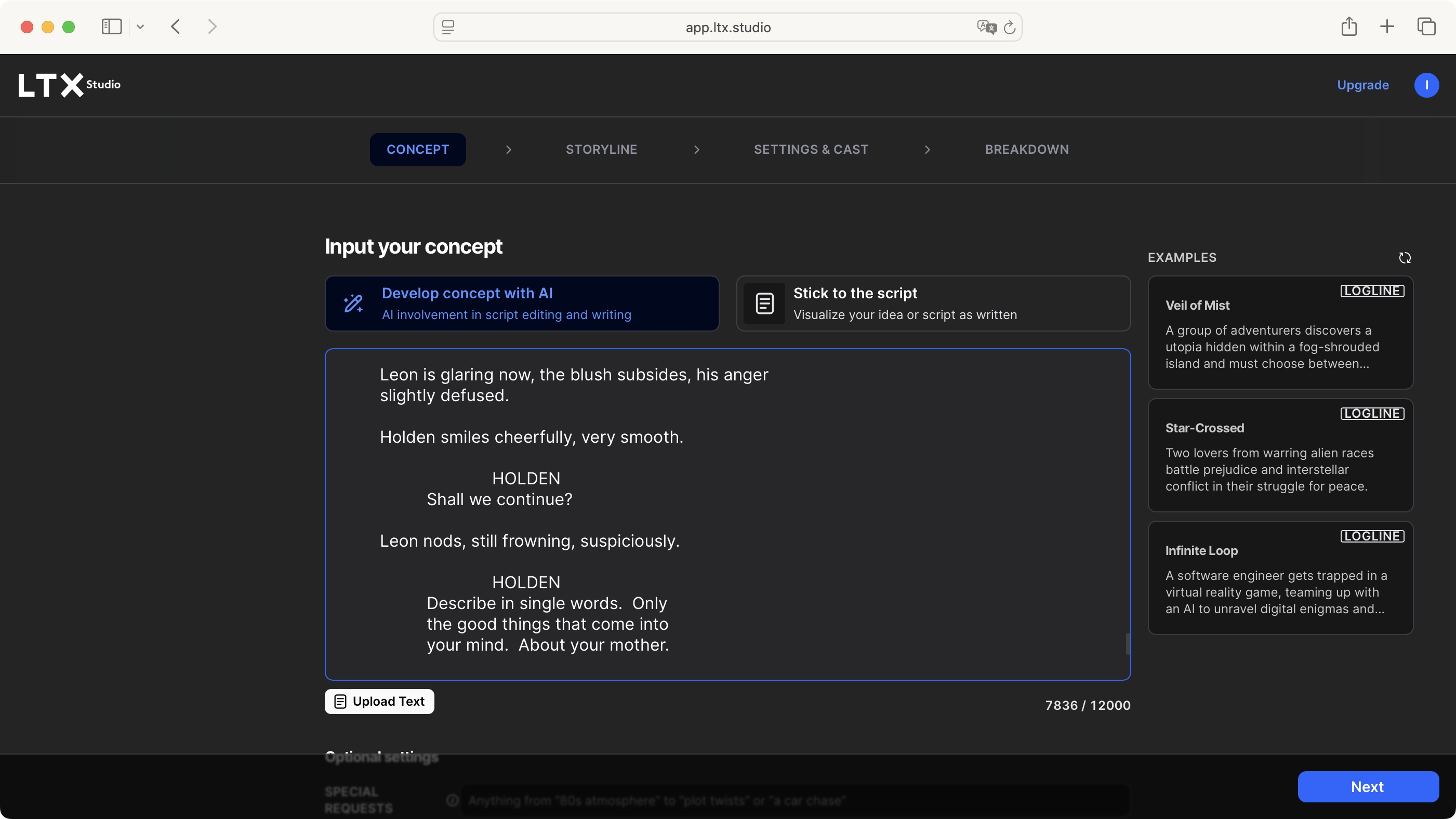1456x819 pixels.
Task: Refresh the examples list
Action: pyautogui.click(x=1405, y=258)
